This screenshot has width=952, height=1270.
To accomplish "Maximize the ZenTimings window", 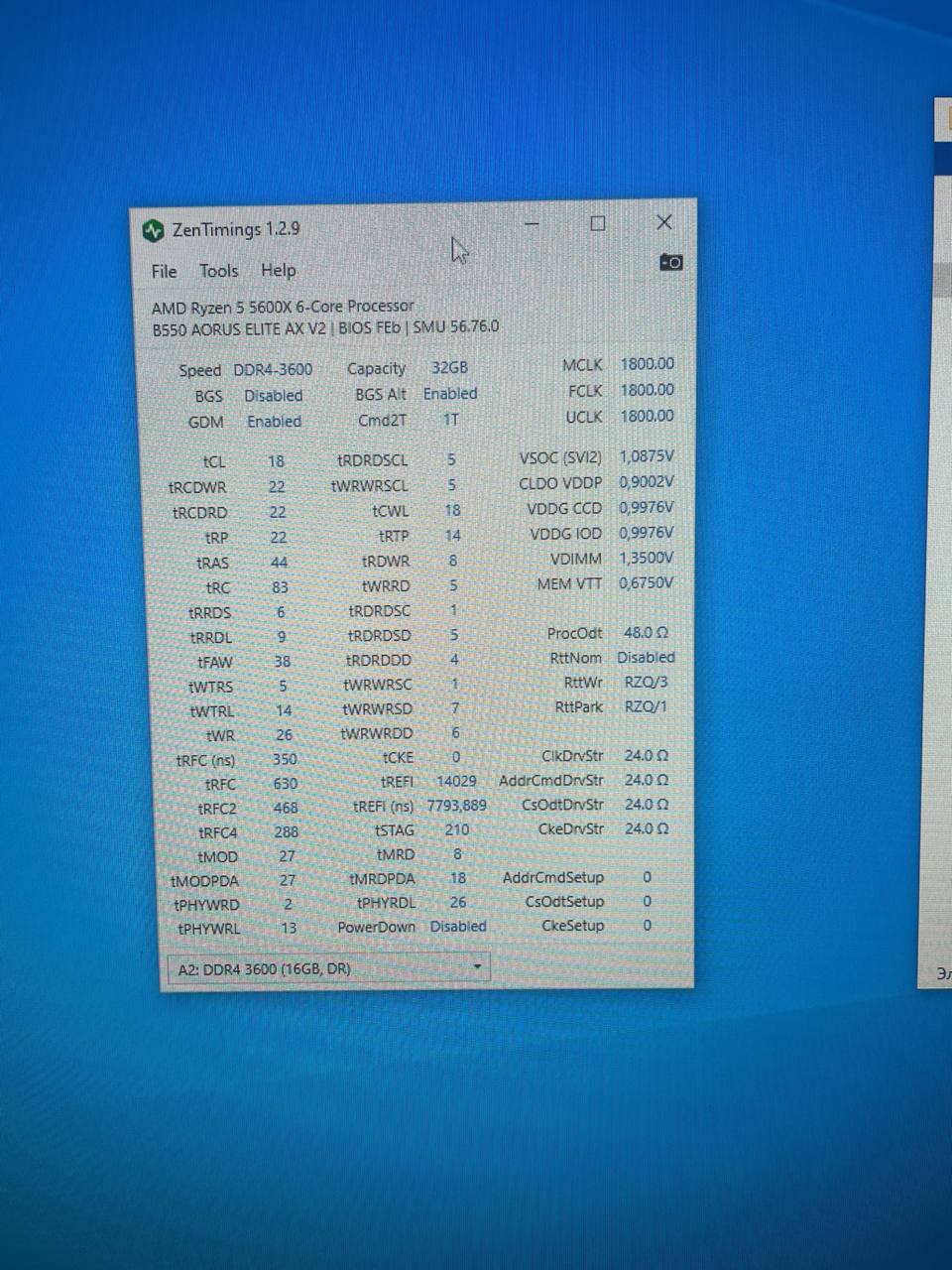I will click(597, 223).
